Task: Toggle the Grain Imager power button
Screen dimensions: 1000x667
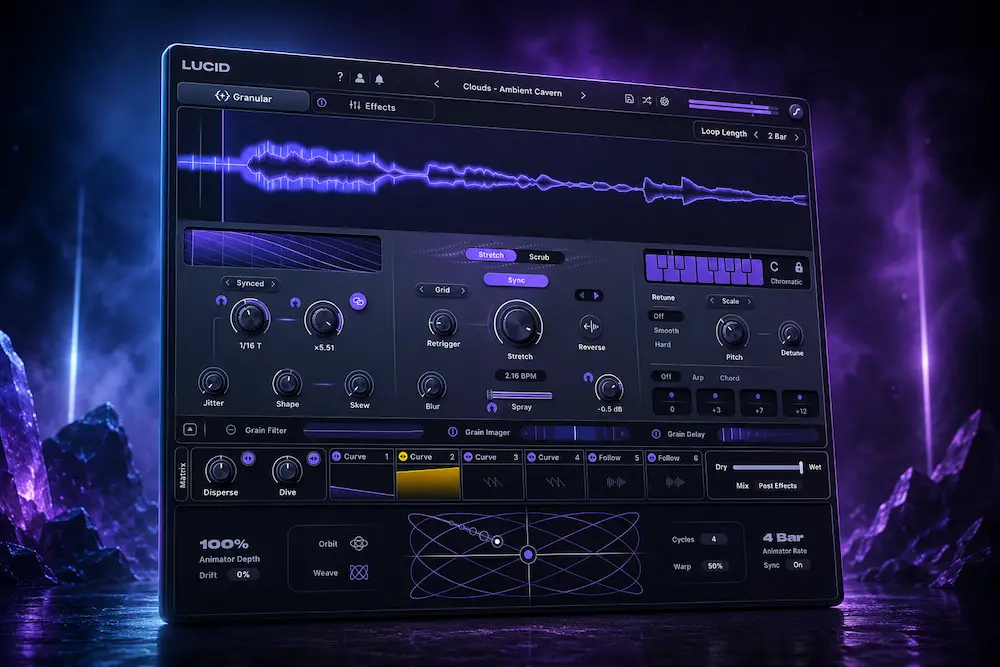Action: tap(453, 432)
